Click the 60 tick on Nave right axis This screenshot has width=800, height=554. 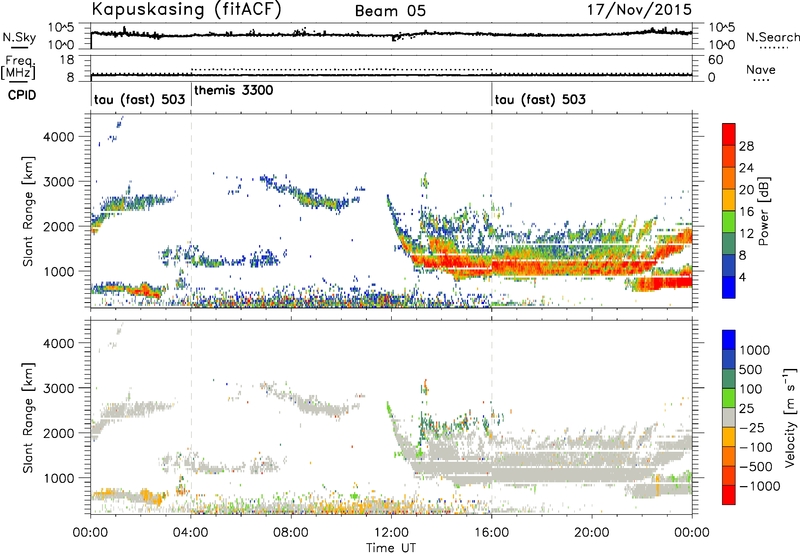[716, 60]
